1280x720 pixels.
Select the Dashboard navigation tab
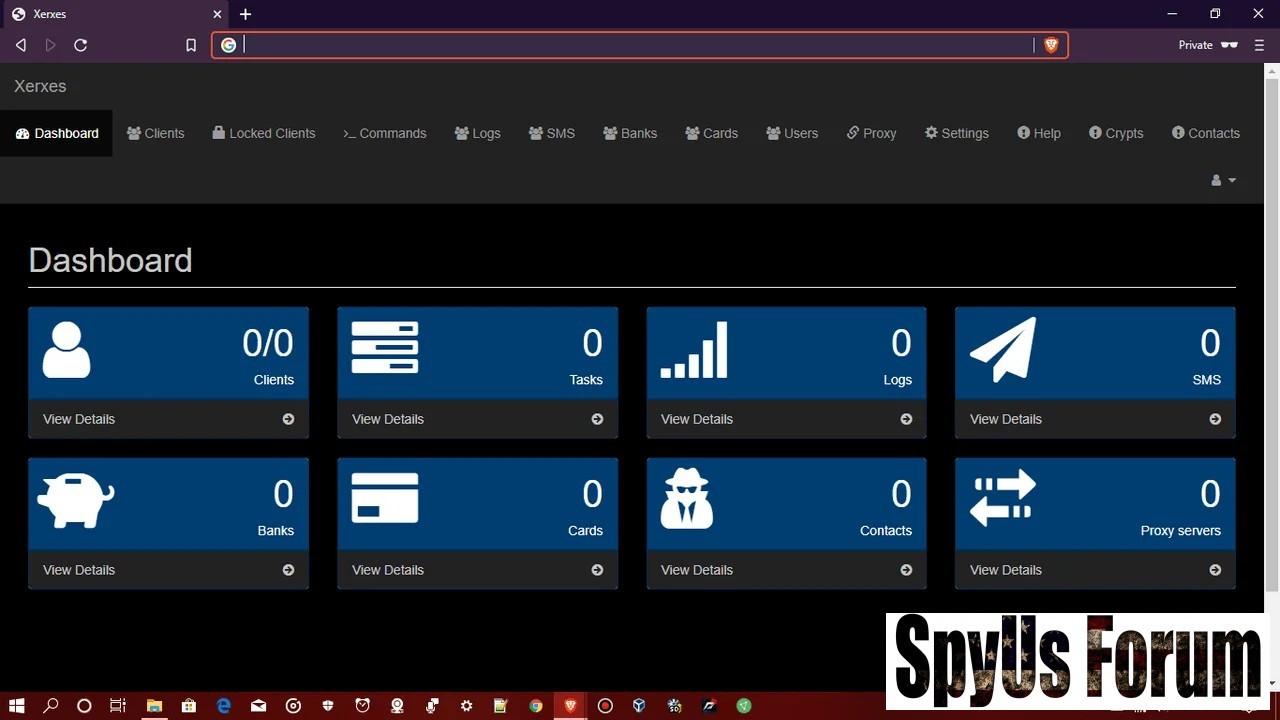[x=57, y=133]
